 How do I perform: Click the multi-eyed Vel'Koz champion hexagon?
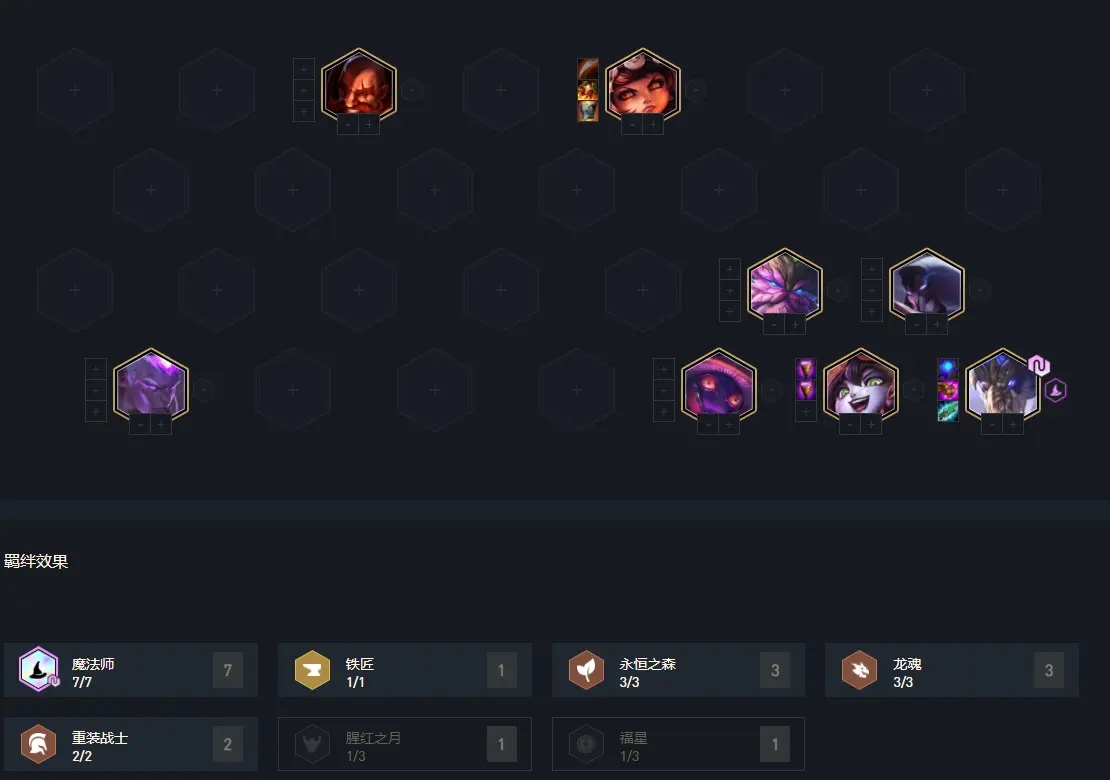(719, 385)
